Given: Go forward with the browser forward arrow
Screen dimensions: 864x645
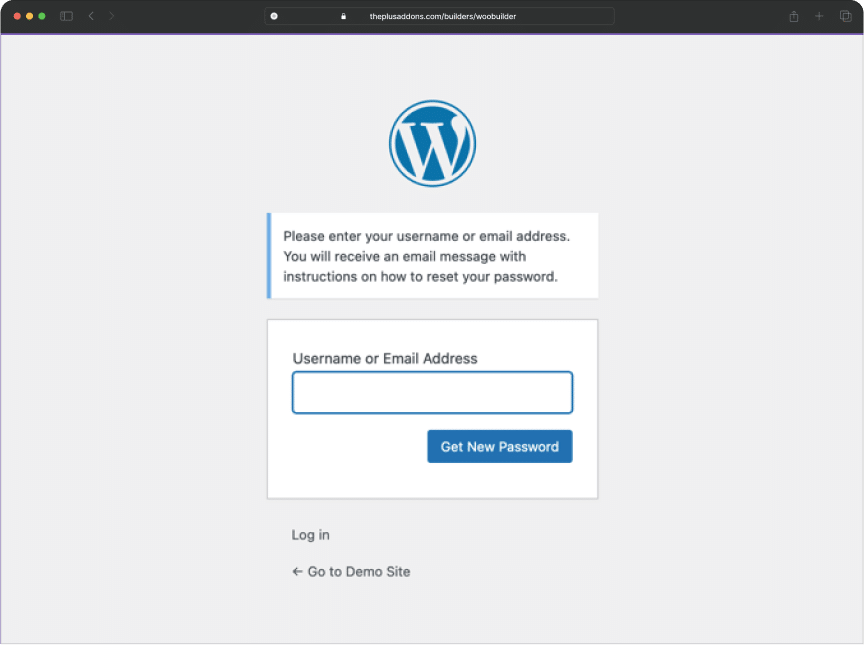Looking at the screenshot, I should click(111, 16).
